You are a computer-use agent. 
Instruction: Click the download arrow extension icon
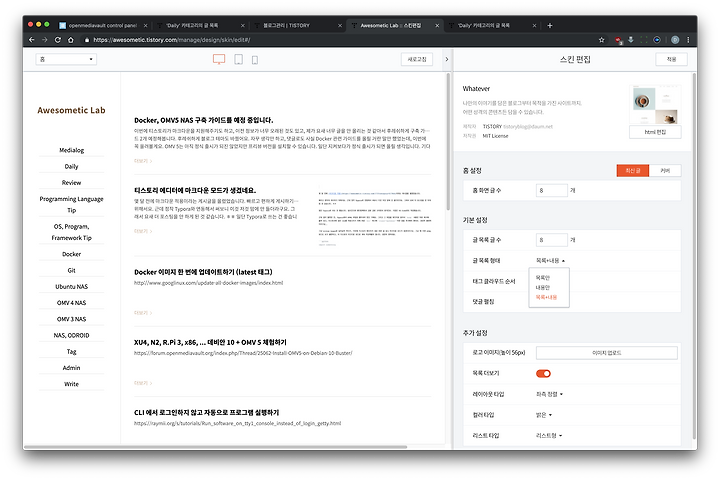pyautogui.click(x=631, y=40)
